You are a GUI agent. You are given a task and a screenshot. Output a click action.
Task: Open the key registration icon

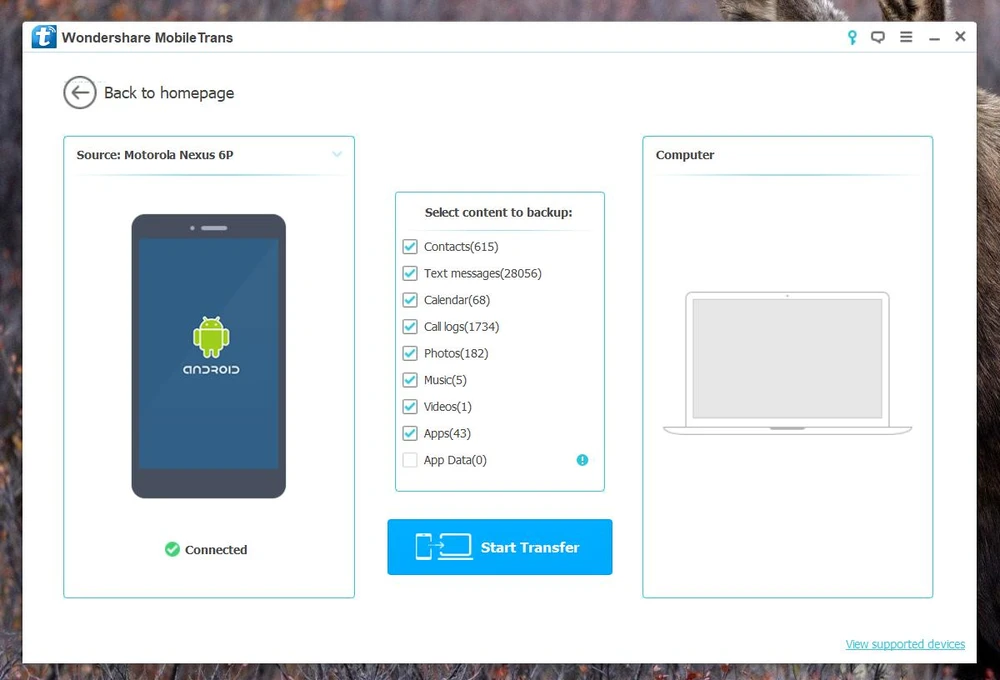coord(852,38)
